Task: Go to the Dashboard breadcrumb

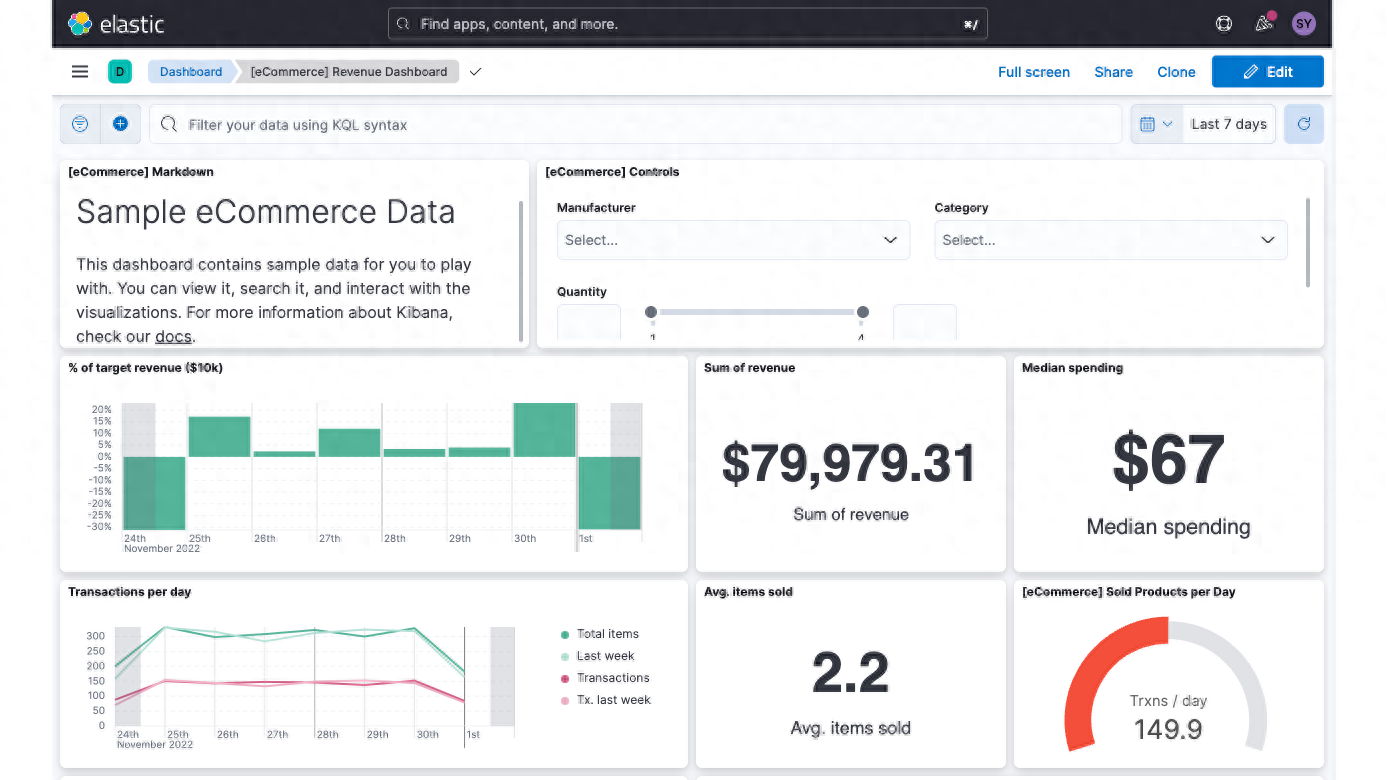Action: 191,72
